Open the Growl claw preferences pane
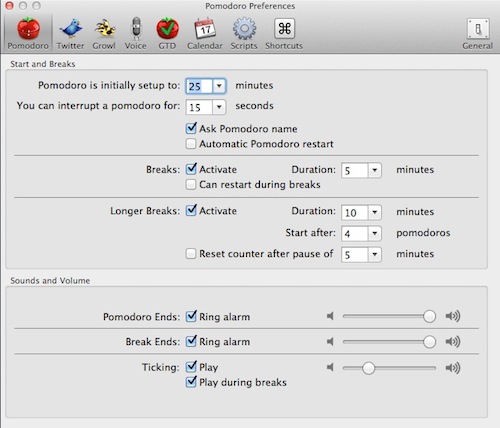 click(104, 34)
